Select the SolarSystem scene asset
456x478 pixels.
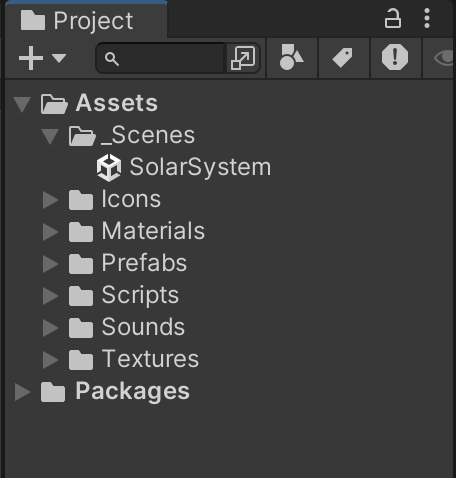point(184,167)
